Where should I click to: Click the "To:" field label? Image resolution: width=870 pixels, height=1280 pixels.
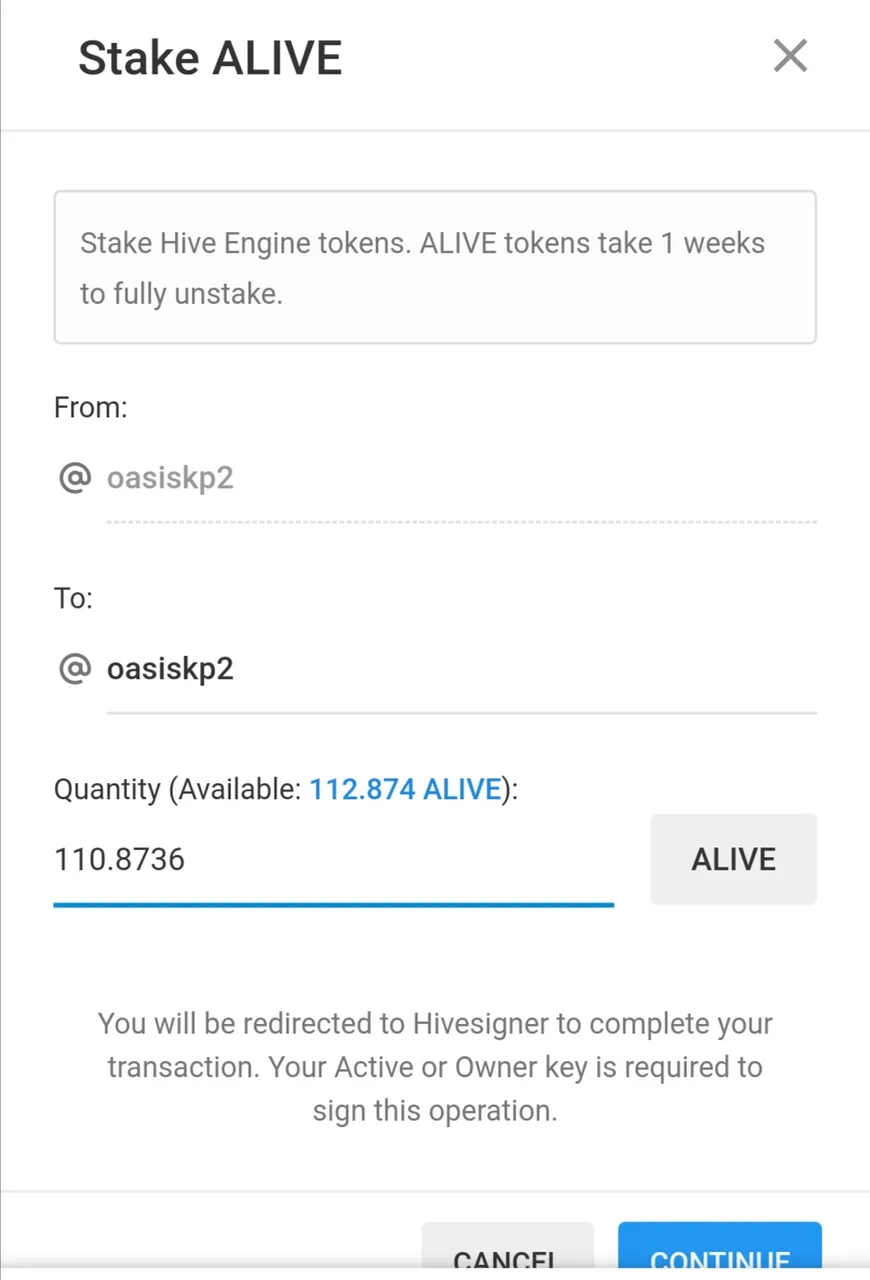73,598
